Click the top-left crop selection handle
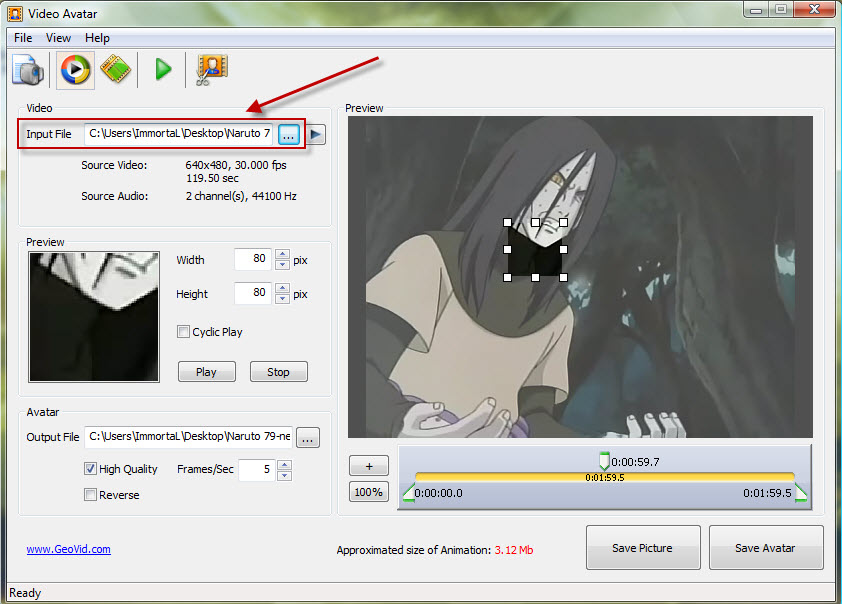 tap(507, 222)
